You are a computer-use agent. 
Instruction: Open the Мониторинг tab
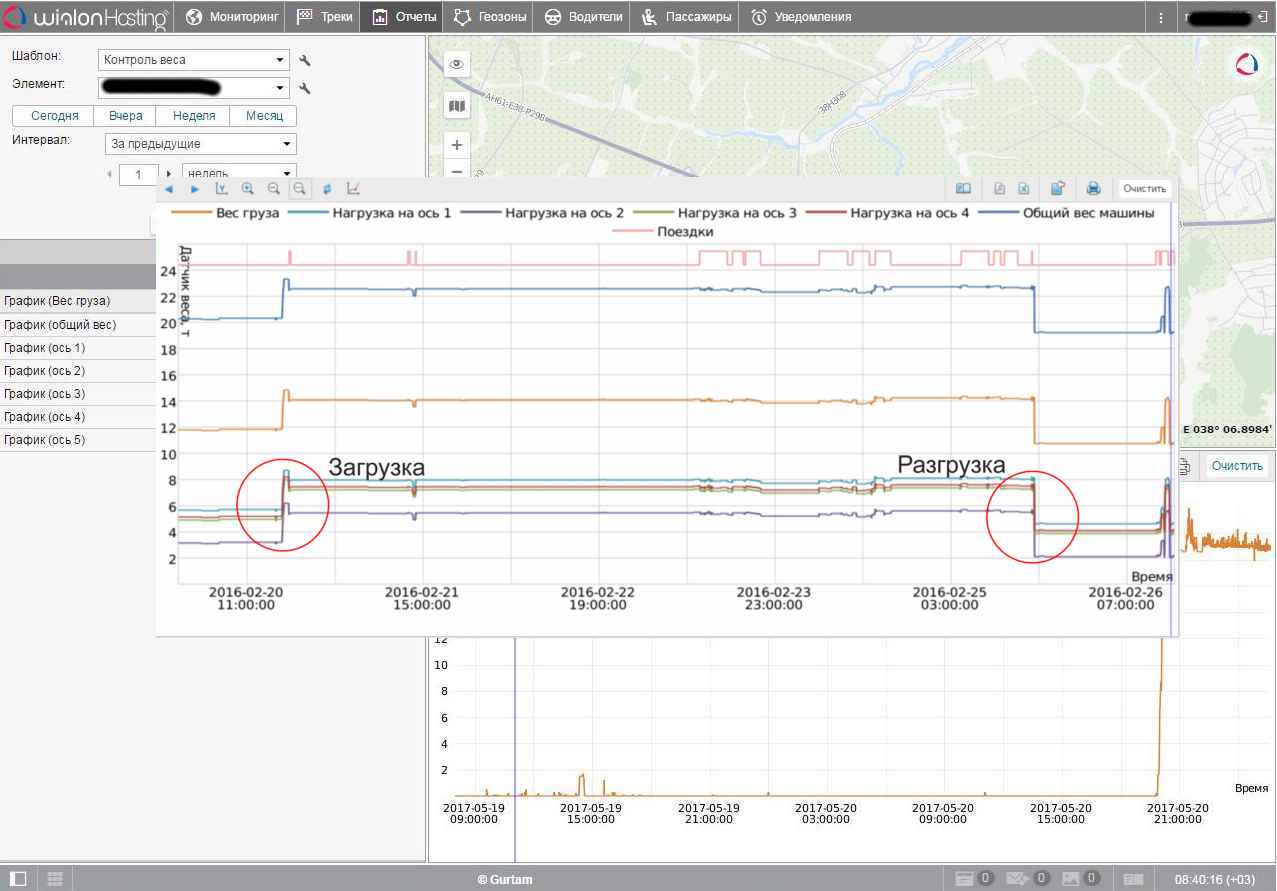click(229, 17)
